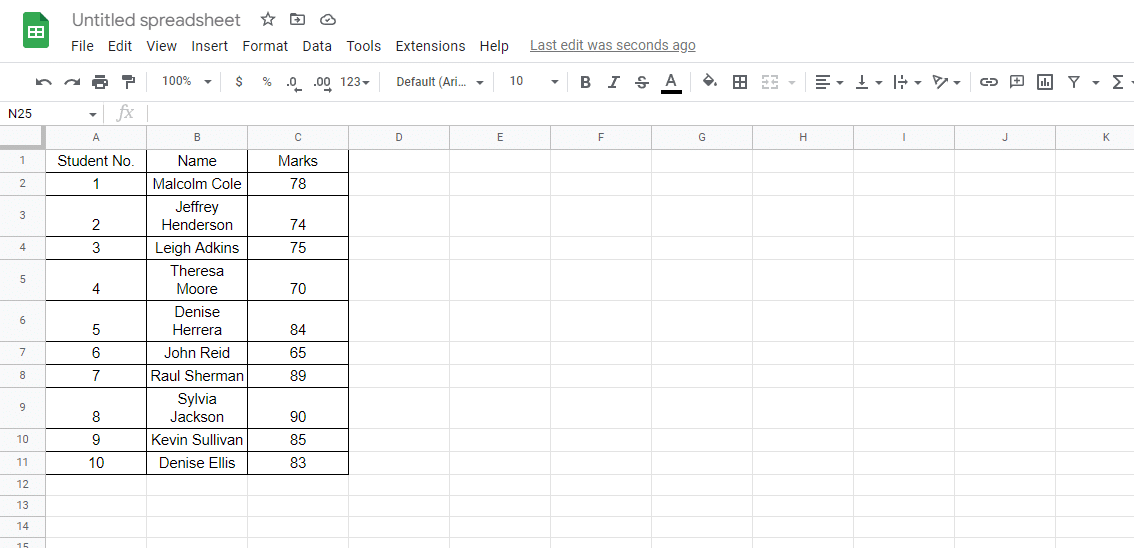Screen dimensions: 1134x548
Task: Open the Insert menu
Action: 210,46
